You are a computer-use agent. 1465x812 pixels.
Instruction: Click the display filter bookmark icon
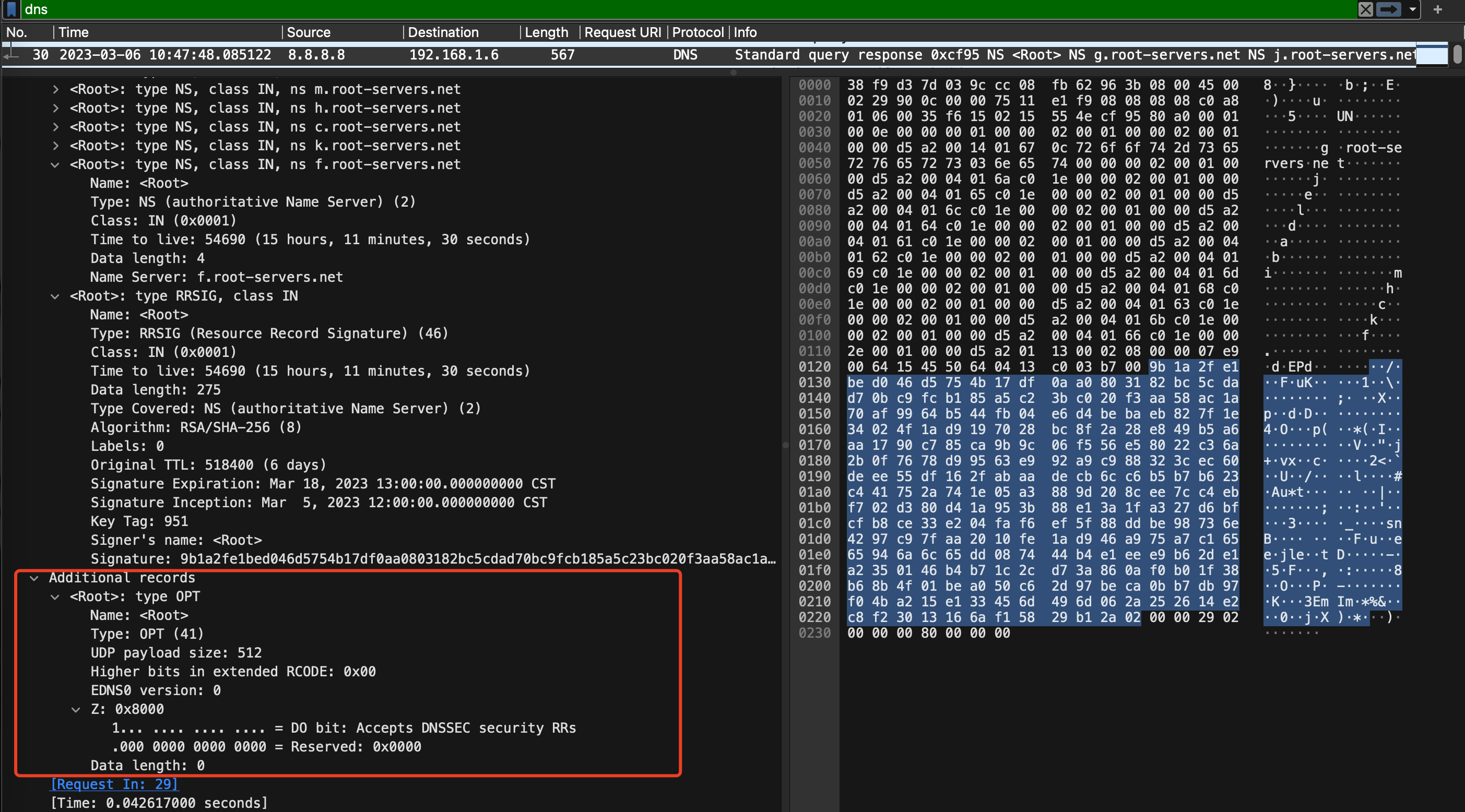coord(11,9)
